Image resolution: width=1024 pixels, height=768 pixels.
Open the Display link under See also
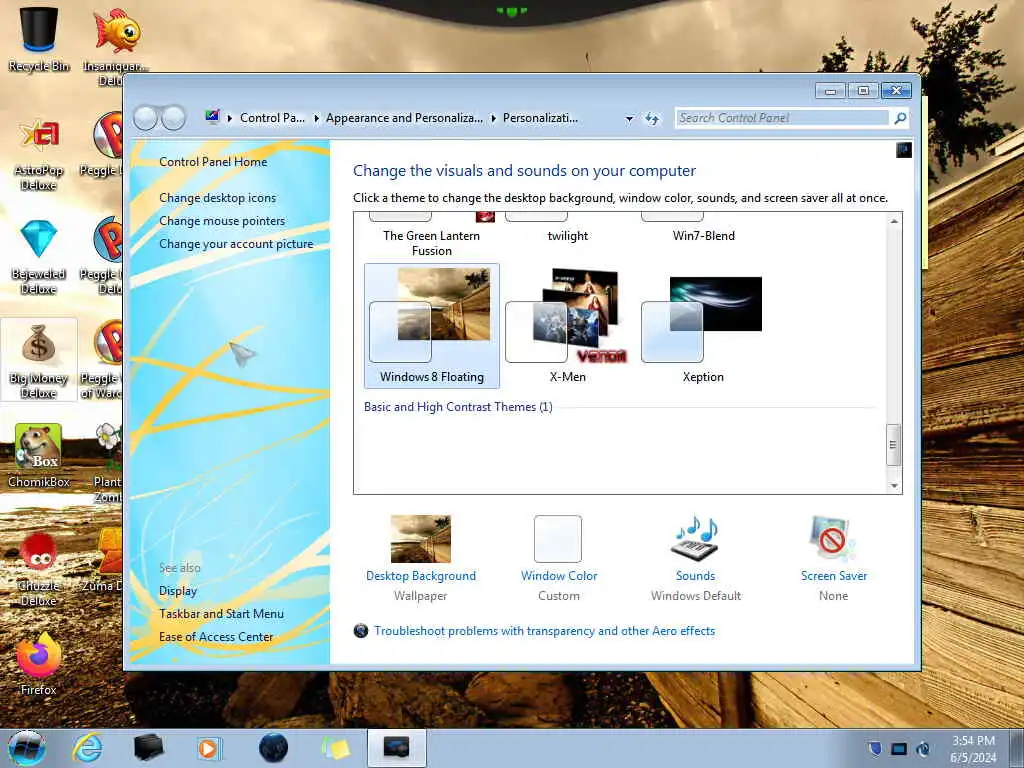pyautogui.click(x=178, y=591)
